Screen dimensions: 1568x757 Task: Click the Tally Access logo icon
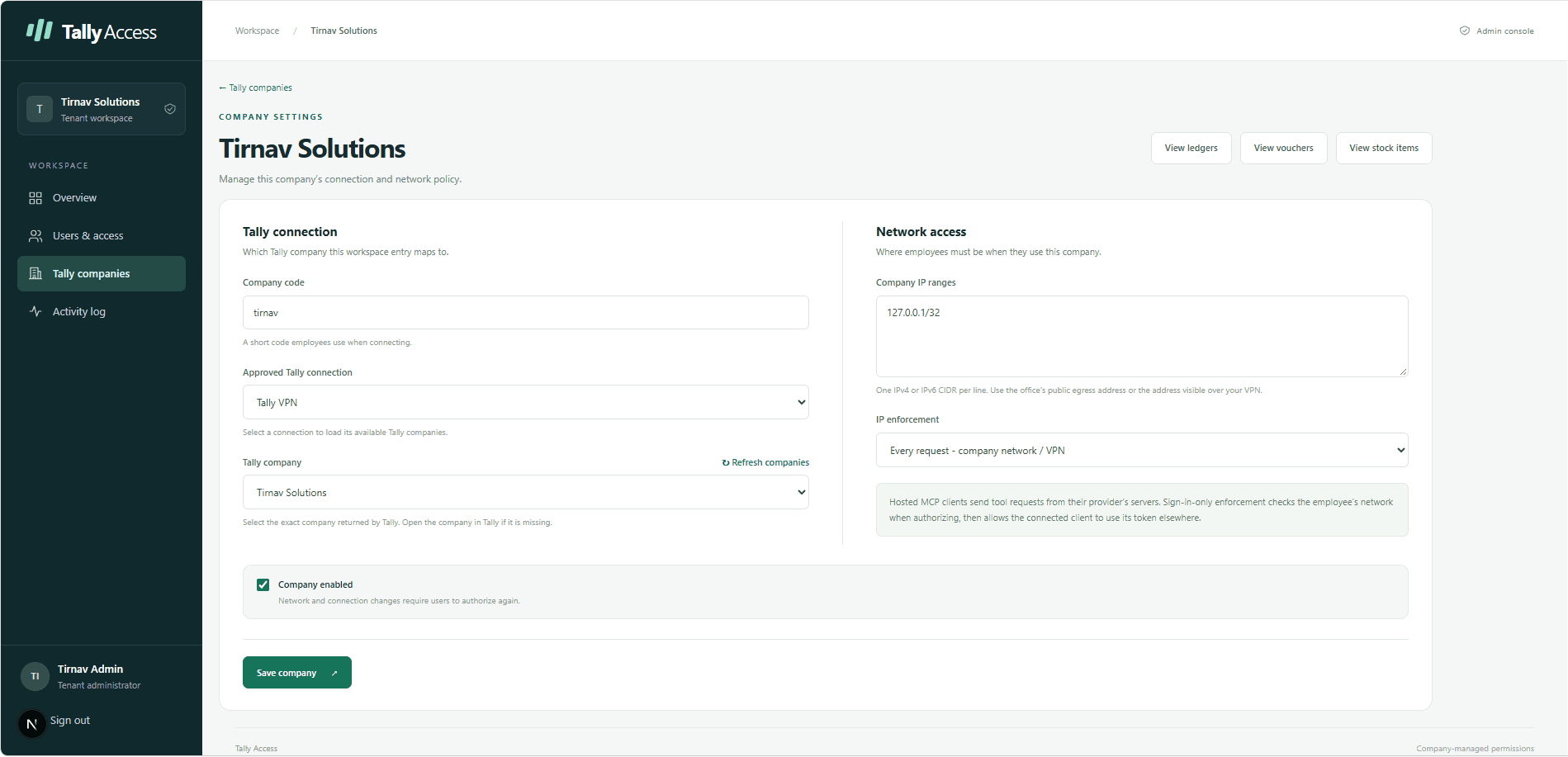tap(40, 31)
